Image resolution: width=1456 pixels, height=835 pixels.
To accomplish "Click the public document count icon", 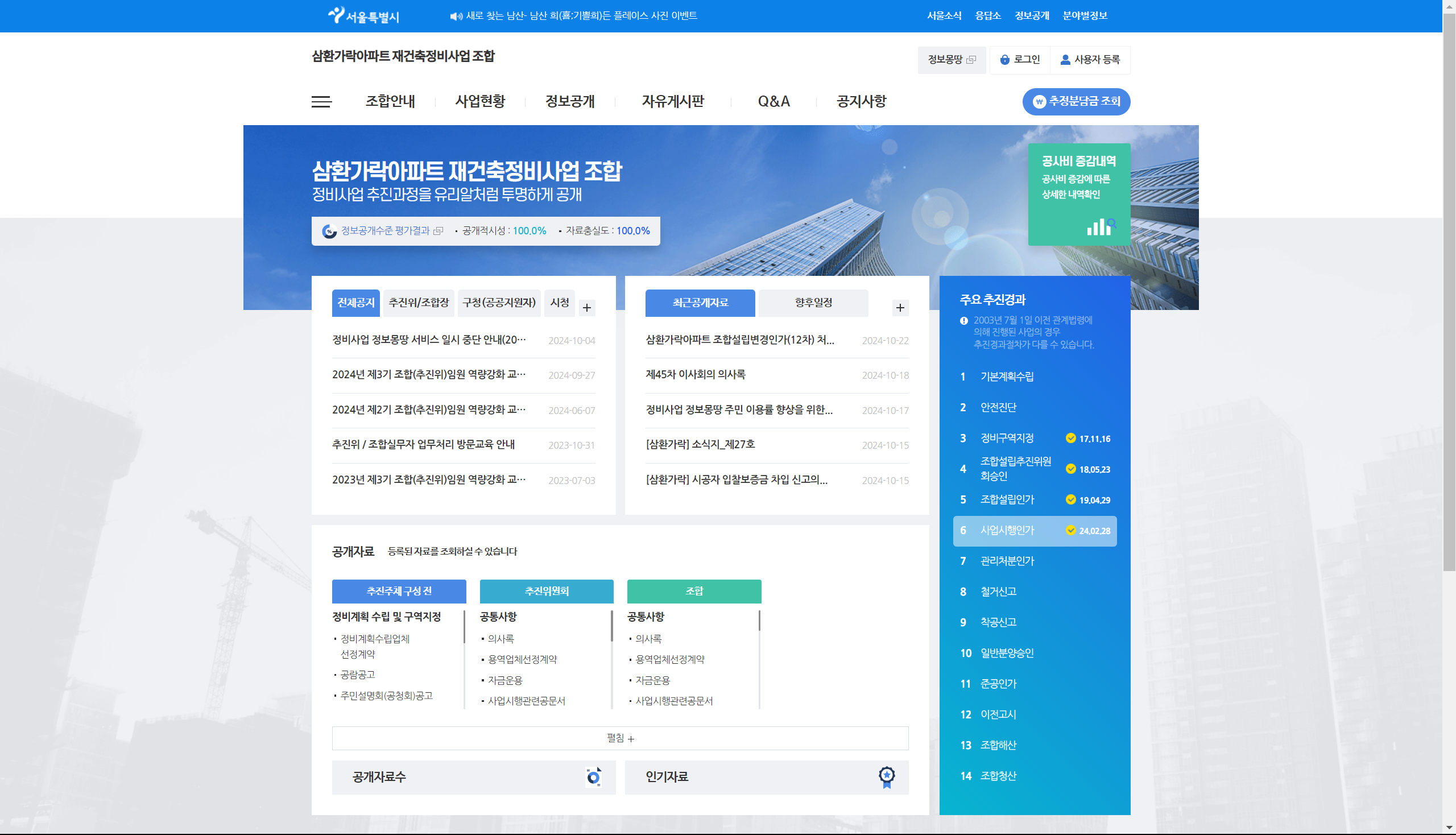I will tap(594, 777).
